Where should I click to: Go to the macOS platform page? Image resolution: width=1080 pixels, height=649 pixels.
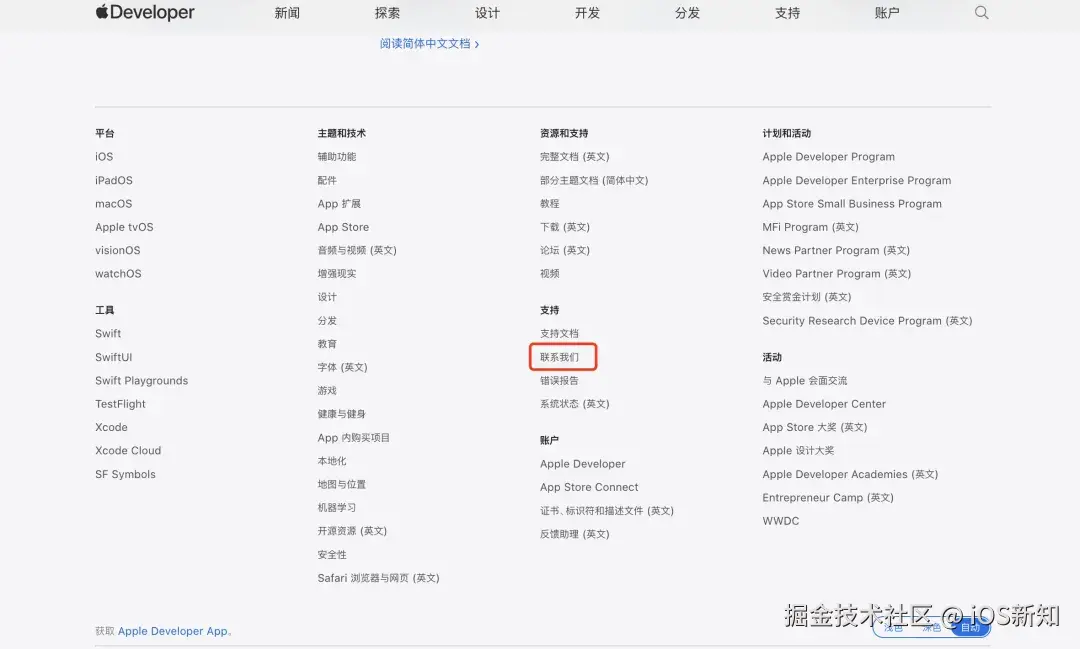(x=114, y=203)
